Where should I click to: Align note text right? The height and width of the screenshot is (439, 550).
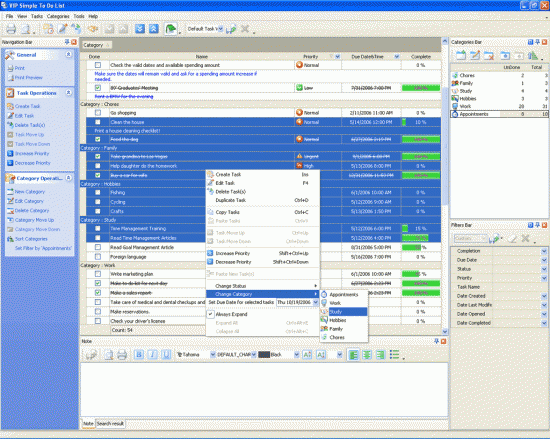(380, 354)
